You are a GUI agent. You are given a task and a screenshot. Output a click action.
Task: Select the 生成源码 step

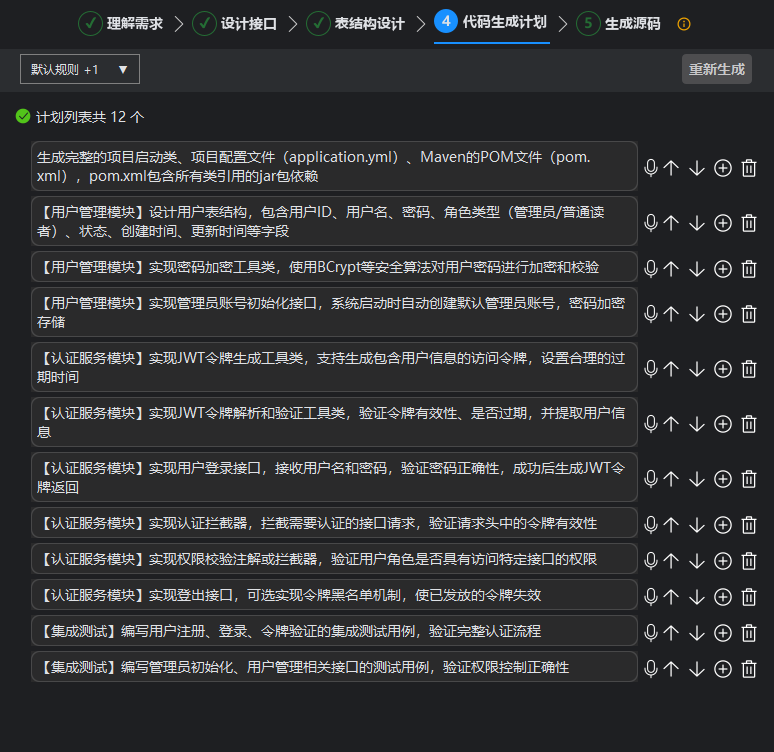619,23
